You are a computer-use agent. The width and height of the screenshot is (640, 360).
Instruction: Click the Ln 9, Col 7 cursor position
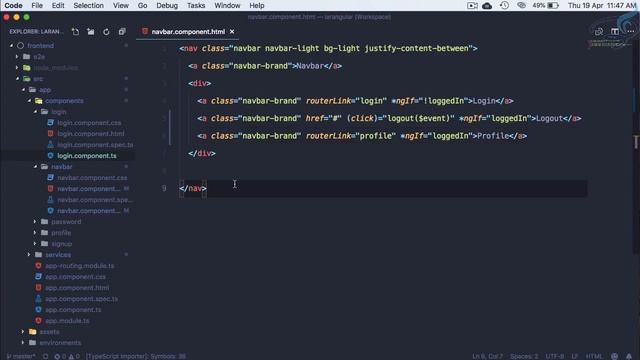[x=488, y=356]
